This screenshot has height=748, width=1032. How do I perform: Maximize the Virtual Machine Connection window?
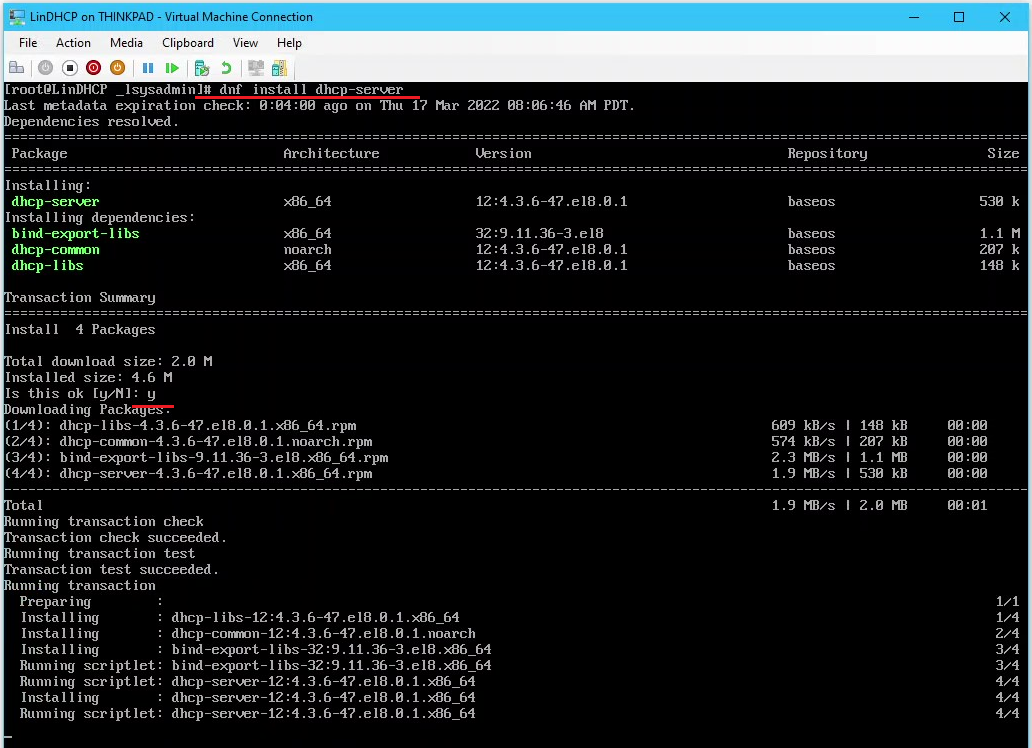click(959, 17)
